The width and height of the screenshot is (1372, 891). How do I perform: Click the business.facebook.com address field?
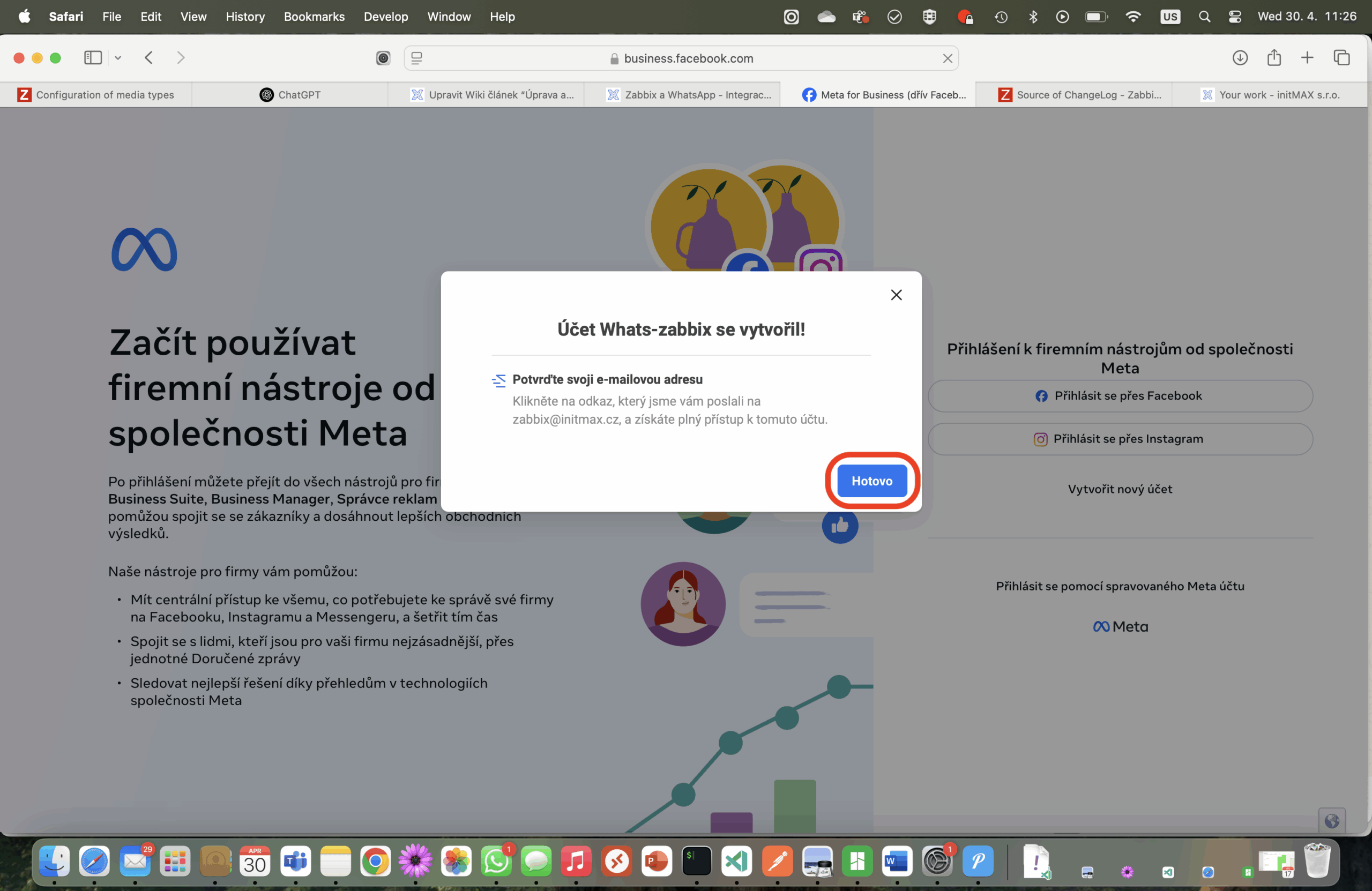tap(681, 58)
